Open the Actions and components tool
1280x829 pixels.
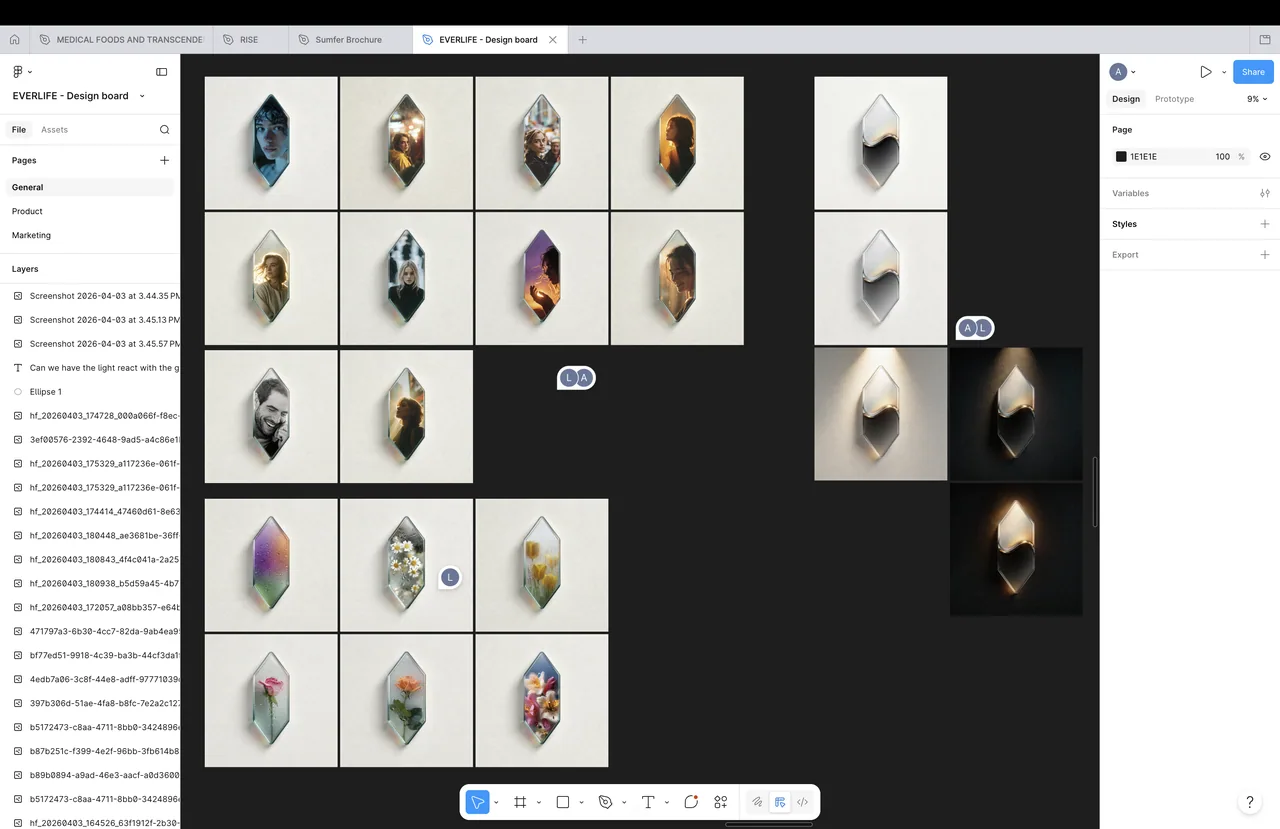tap(720, 802)
